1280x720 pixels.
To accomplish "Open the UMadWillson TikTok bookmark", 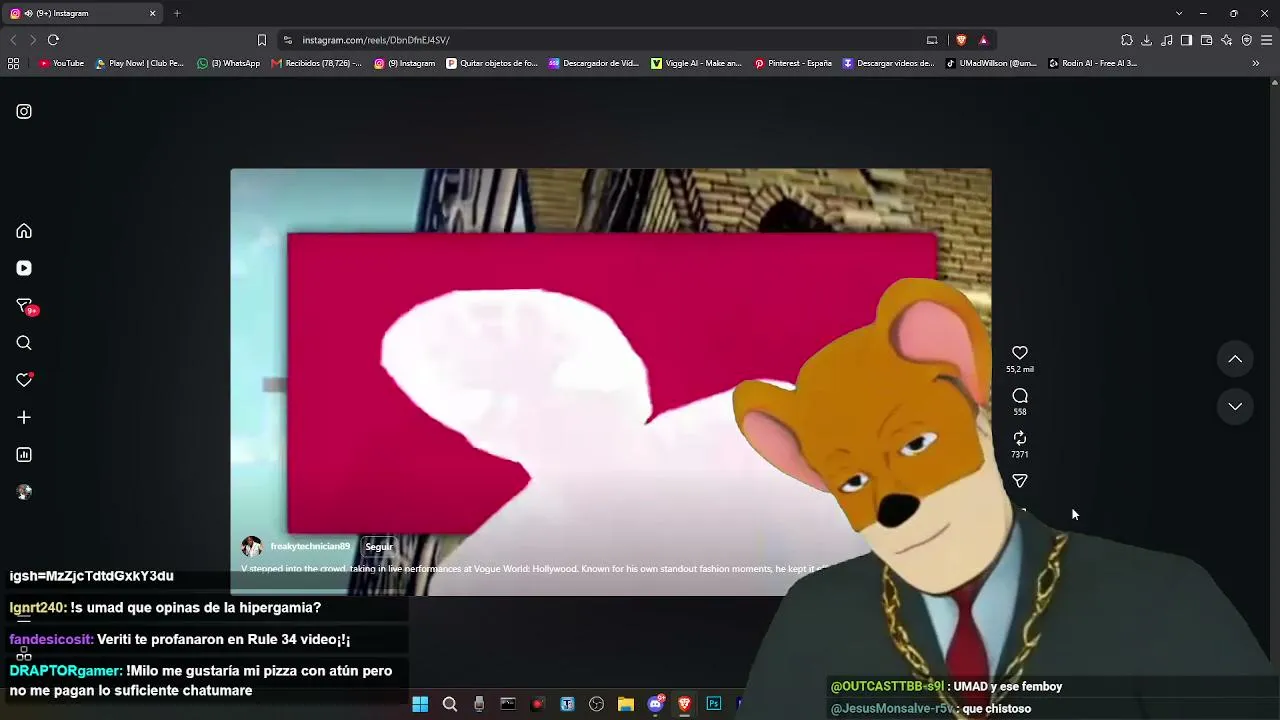I will coord(992,63).
